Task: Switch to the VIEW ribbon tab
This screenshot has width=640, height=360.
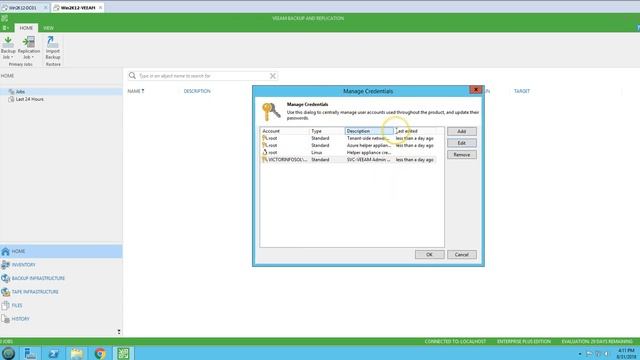Action: point(49,28)
